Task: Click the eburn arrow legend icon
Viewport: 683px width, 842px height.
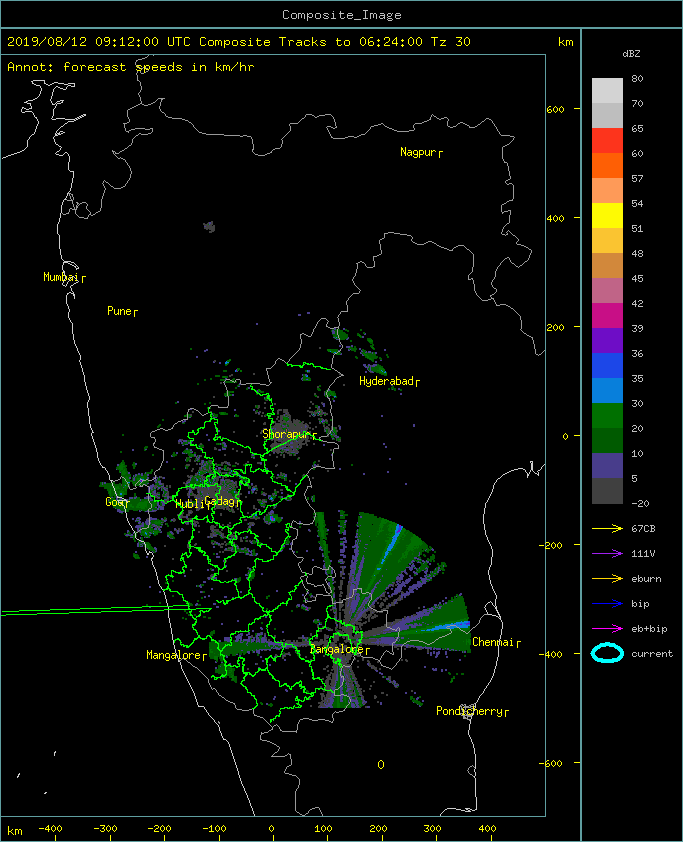Action: pyautogui.click(x=607, y=579)
